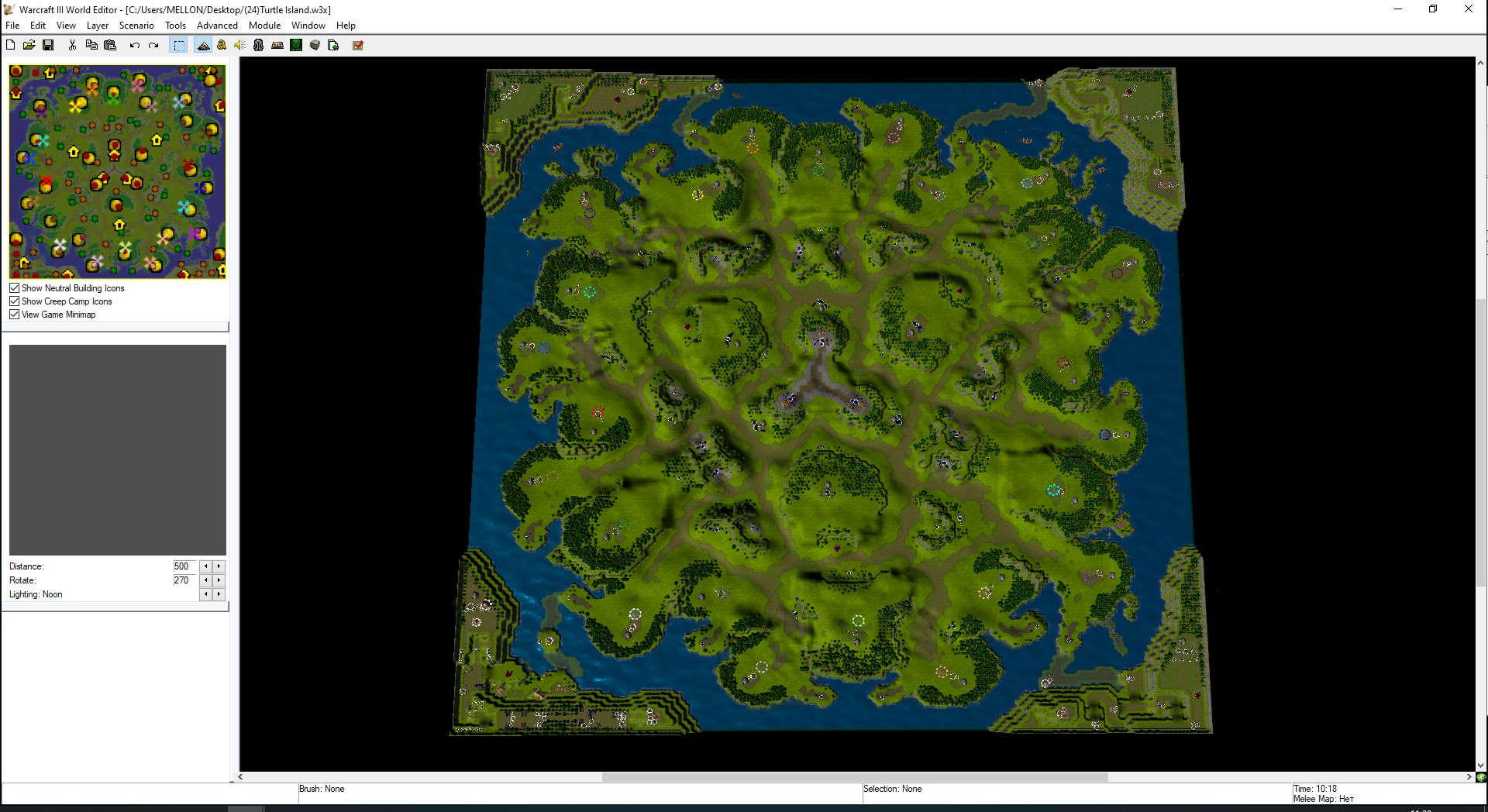Undo the last action from the toolbar
Image resolution: width=1488 pixels, height=812 pixels.
(x=135, y=45)
